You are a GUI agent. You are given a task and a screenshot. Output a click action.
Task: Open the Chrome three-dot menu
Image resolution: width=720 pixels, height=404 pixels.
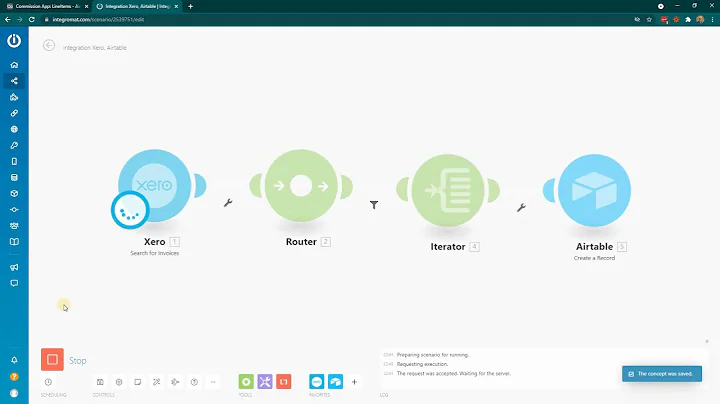tap(712, 20)
